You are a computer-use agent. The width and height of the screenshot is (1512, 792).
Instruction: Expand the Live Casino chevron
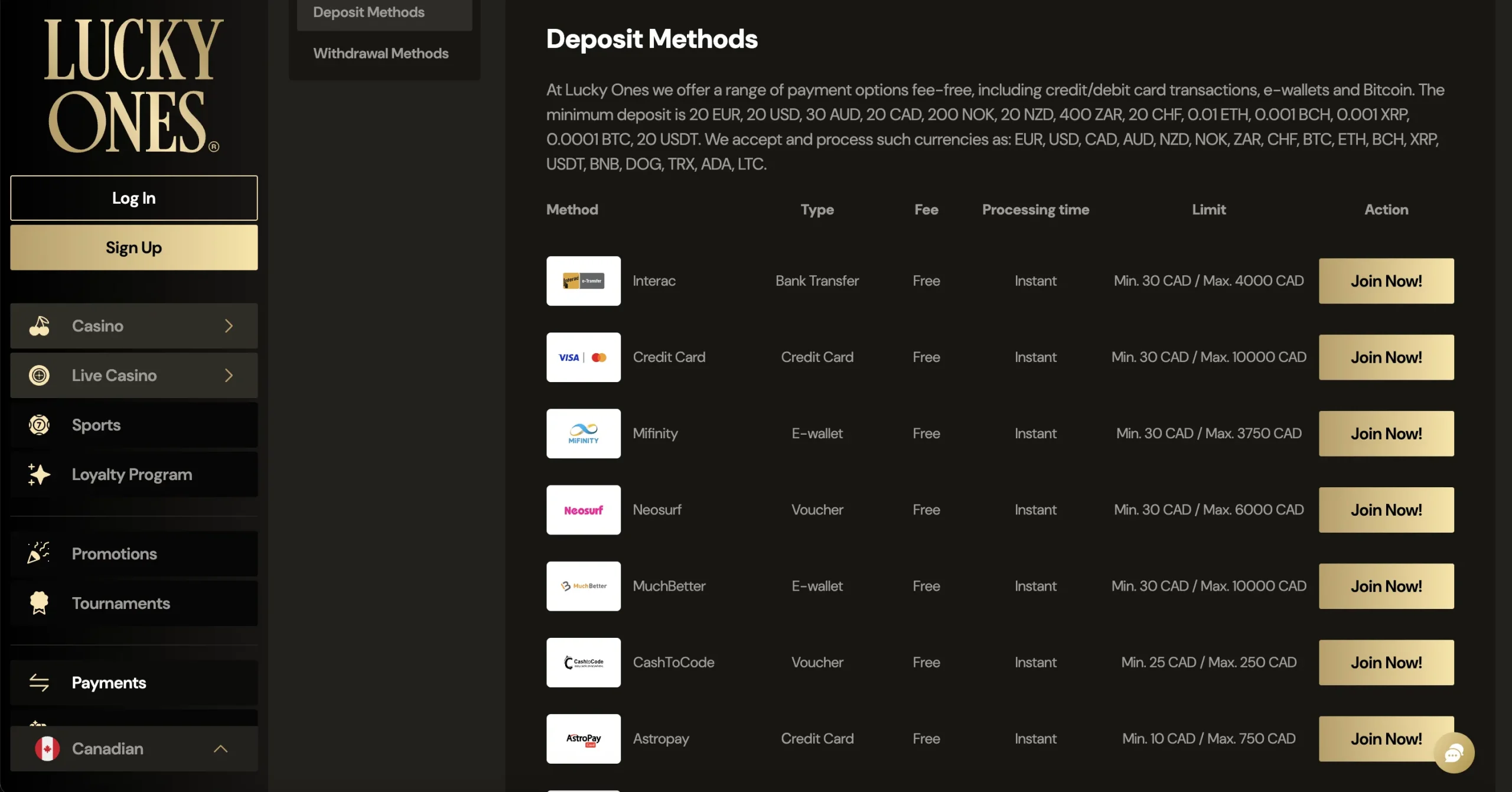click(229, 376)
